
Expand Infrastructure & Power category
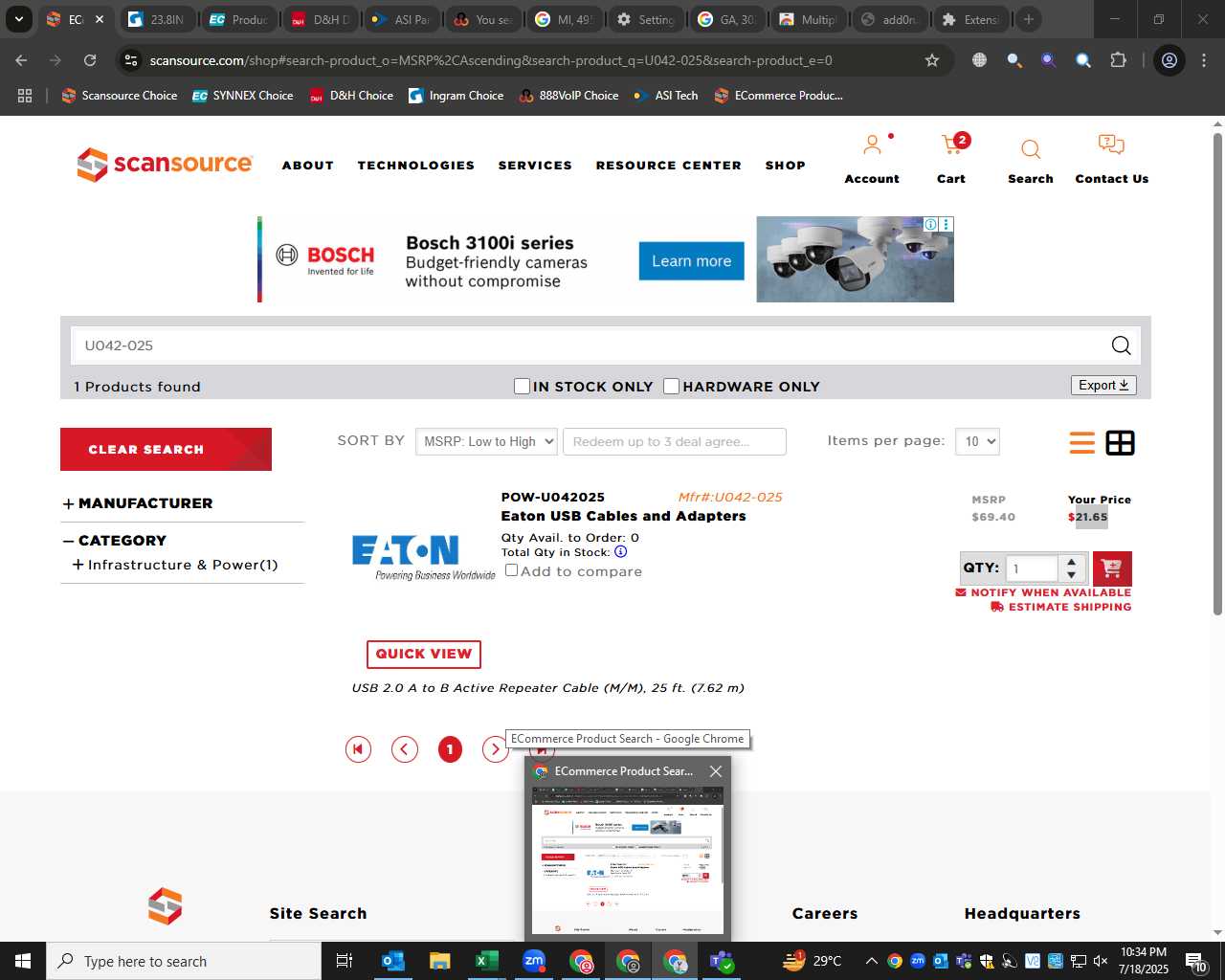pos(78,565)
